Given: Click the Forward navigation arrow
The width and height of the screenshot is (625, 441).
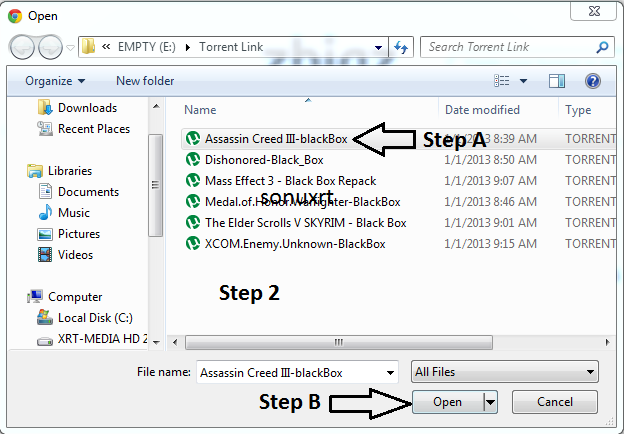Looking at the screenshot, I should [50, 47].
